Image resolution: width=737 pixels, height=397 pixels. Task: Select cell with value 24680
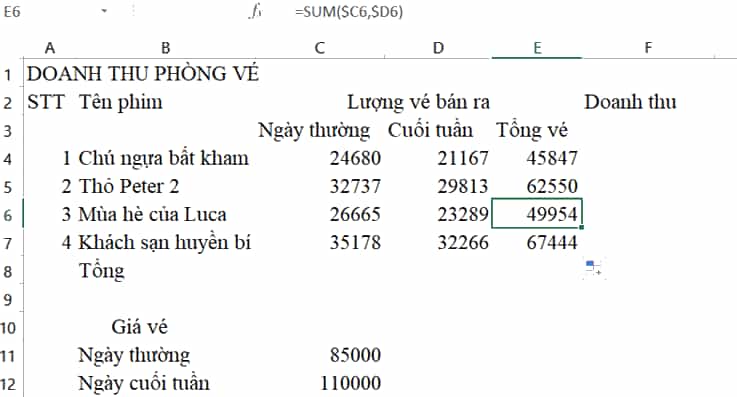(x=355, y=158)
